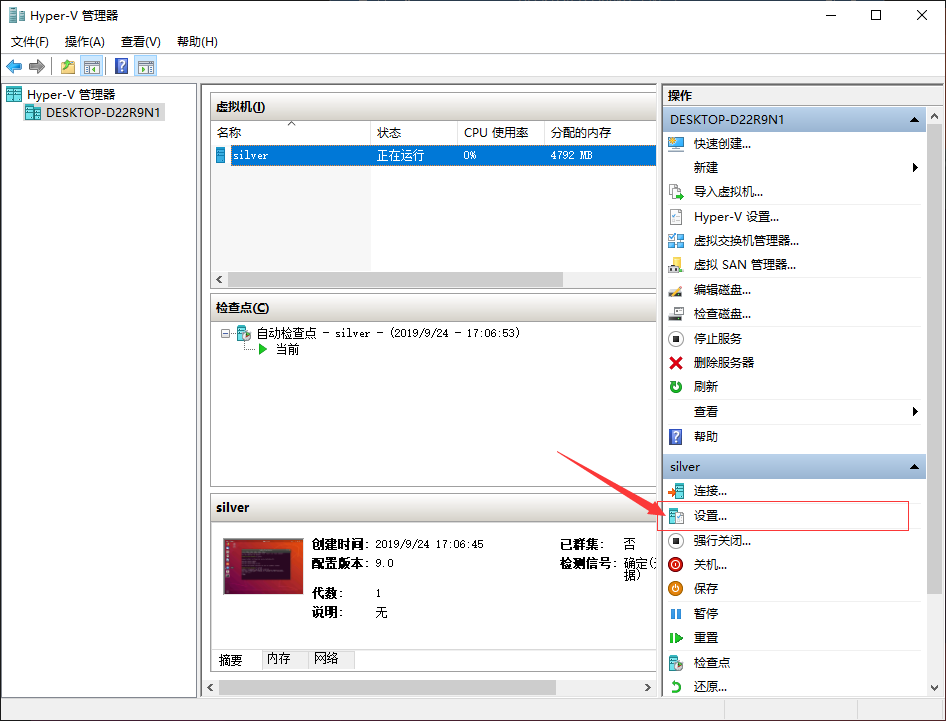
Task: Collapse the silver actions section
Action: [914, 466]
